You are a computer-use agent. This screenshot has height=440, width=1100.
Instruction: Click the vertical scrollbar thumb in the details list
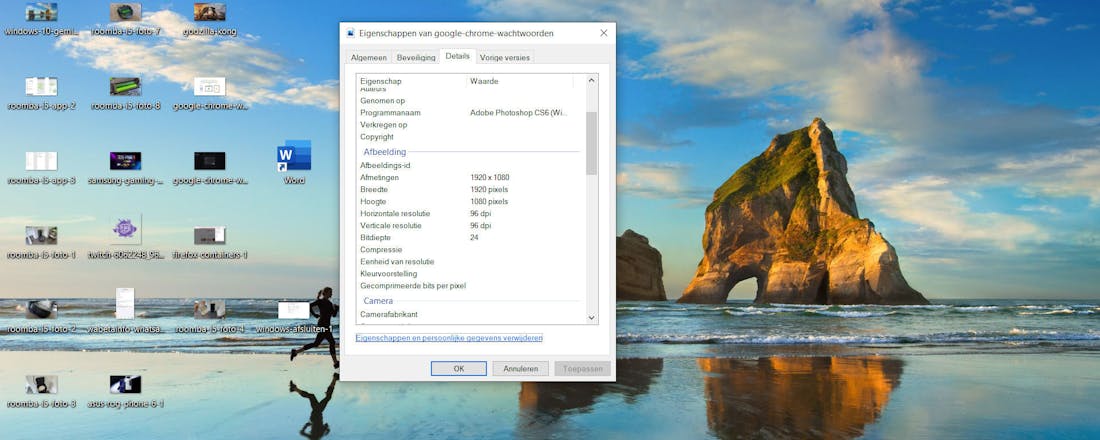[x=591, y=143]
